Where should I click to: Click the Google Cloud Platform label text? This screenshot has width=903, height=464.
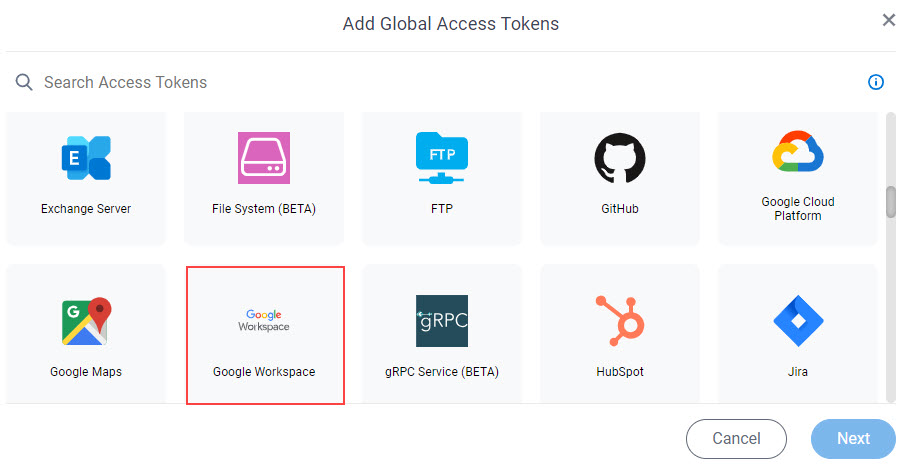click(x=798, y=208)
